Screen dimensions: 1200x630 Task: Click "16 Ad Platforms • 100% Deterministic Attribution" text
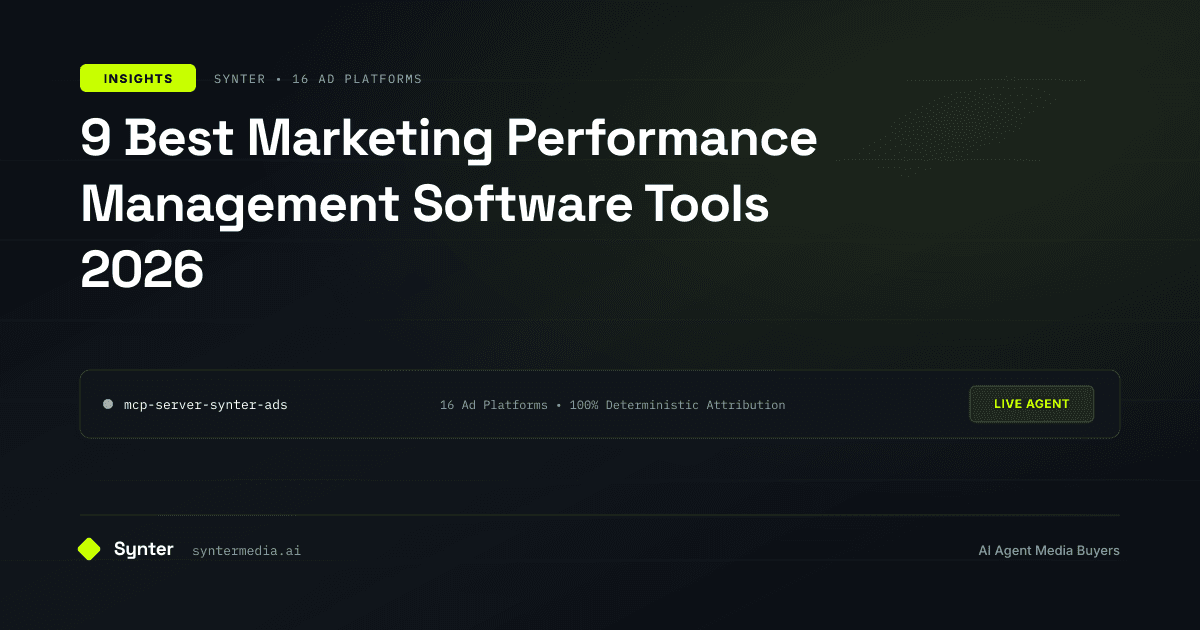612,405
